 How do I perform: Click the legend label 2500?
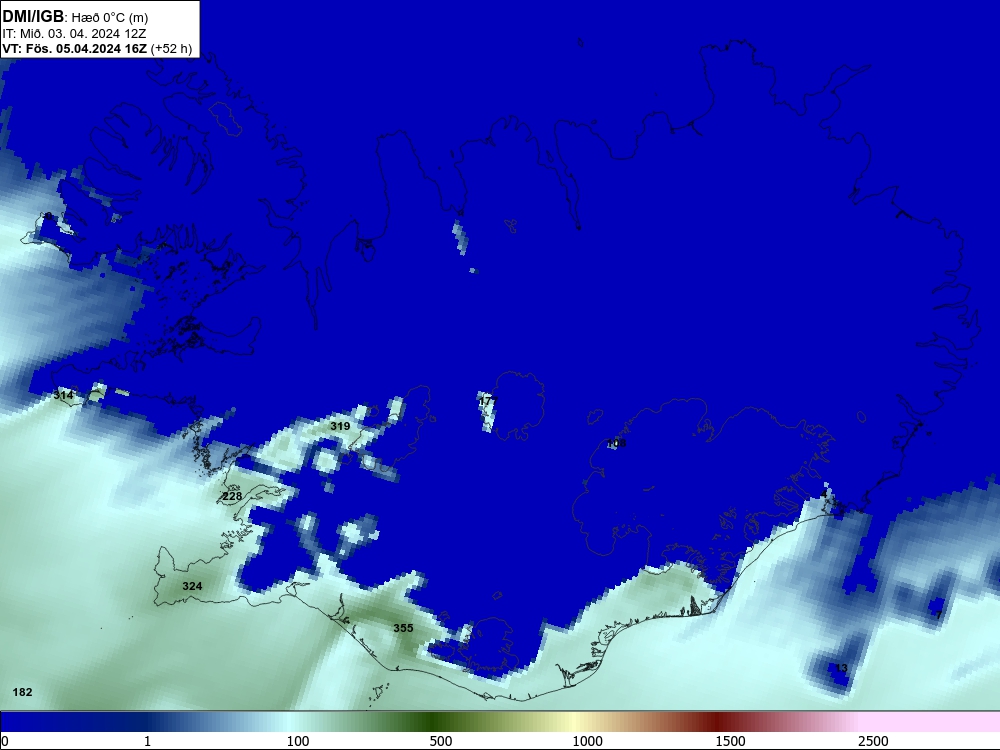click(x=873, y=741)
